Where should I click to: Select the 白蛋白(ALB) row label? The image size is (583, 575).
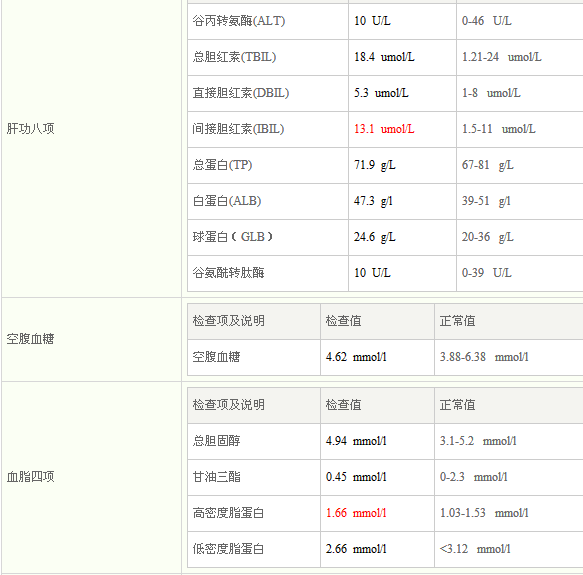coord(227,201)
